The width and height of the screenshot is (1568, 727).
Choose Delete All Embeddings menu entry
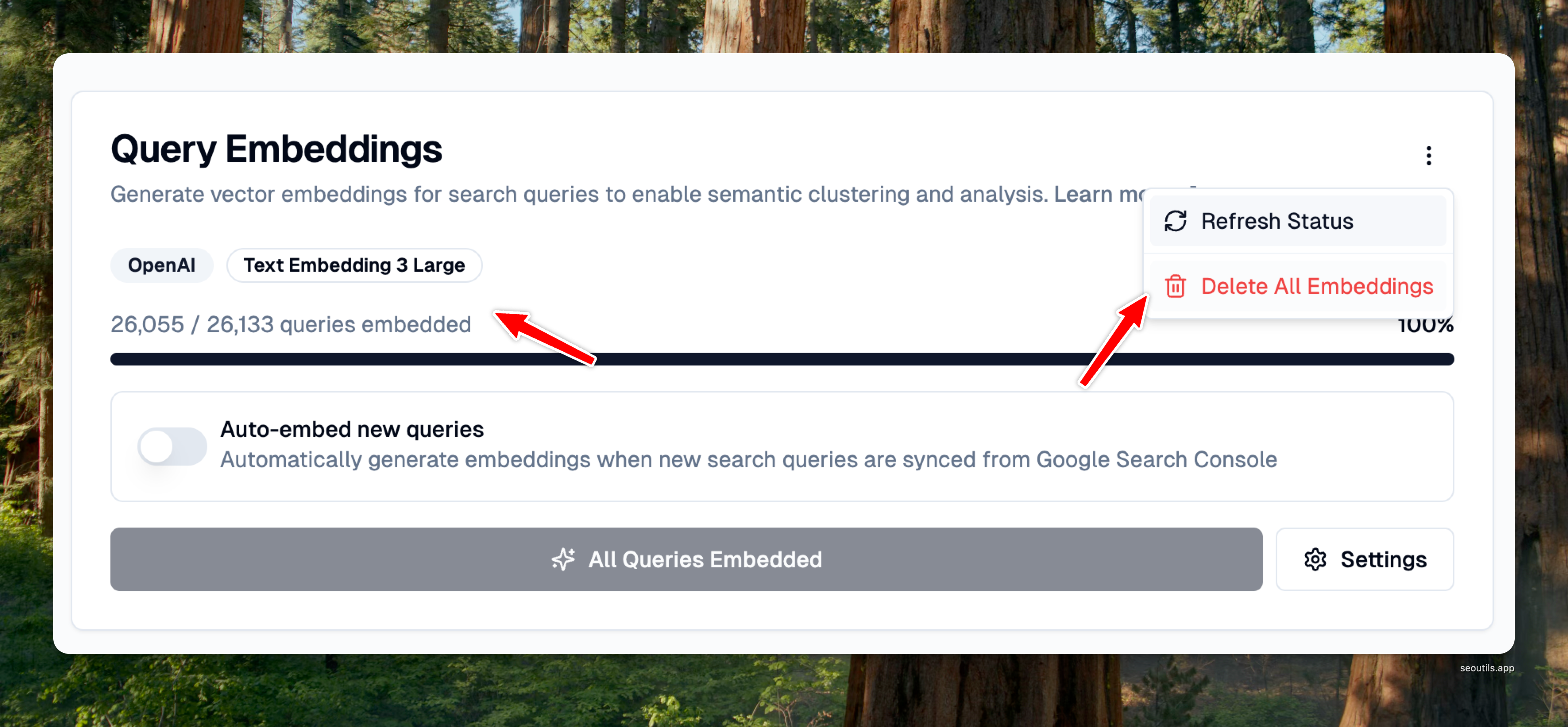[x=1317, y=286]
